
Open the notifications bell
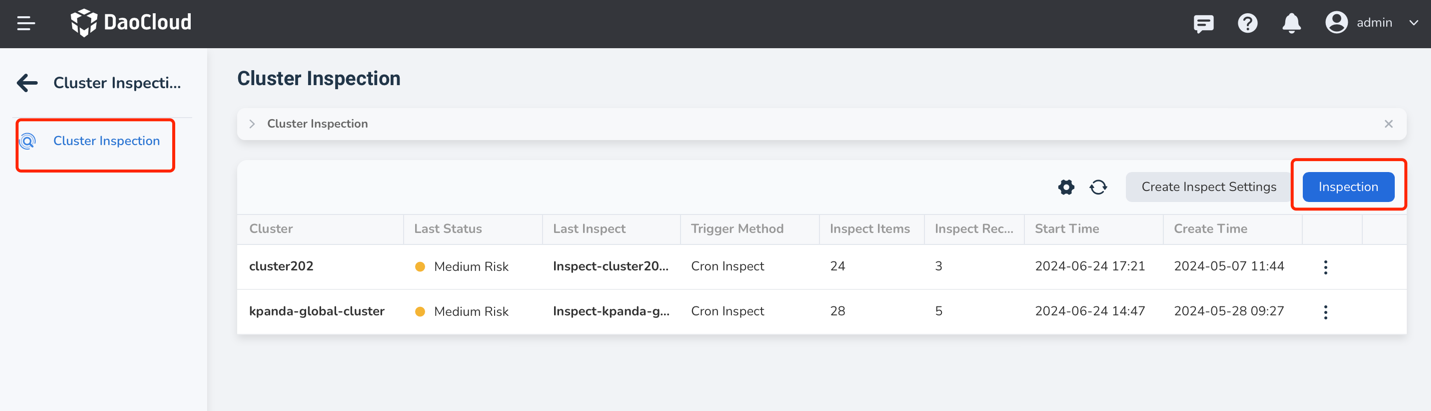pyautogui.click(x=1291, y=23)
